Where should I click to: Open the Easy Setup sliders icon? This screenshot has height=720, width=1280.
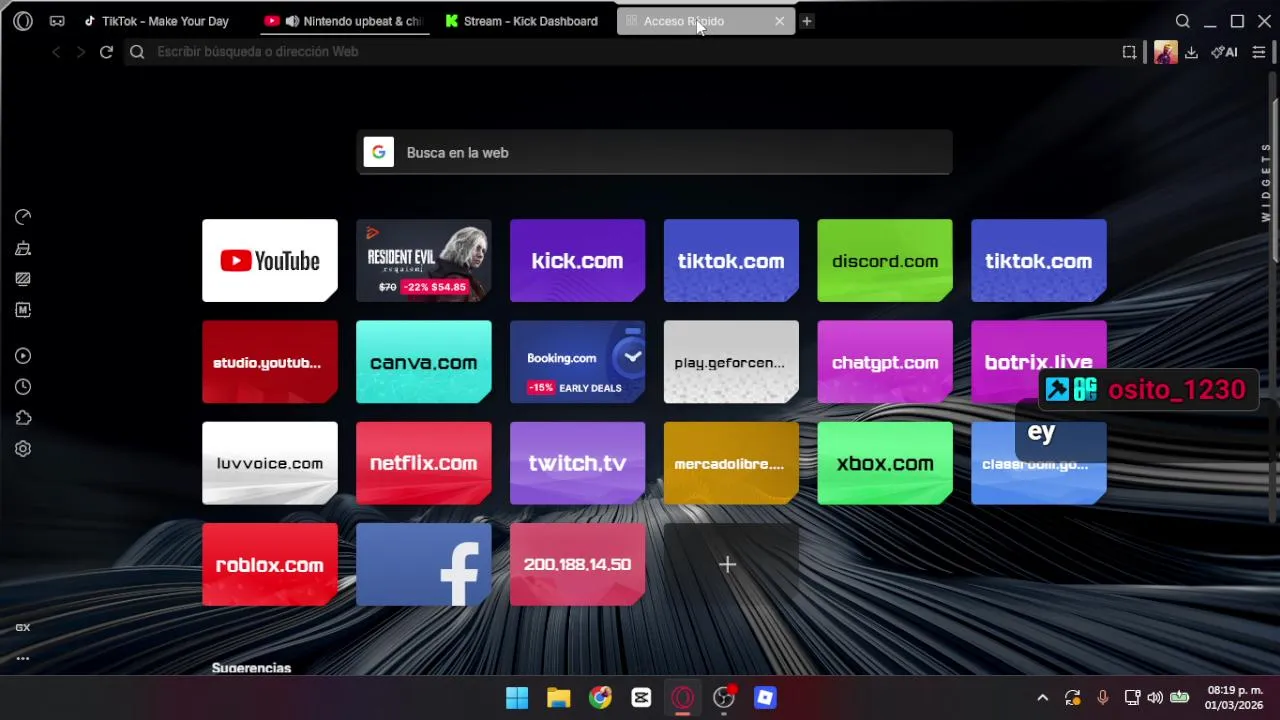(1259, 52)
